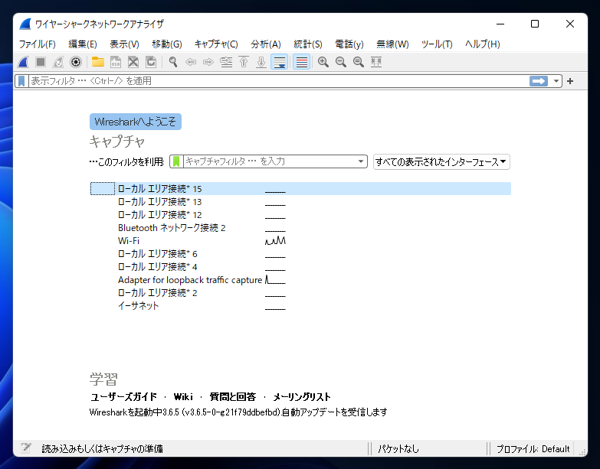Select ローカル エリア接続* 12 interface
The height and width of the screenshot is (469, 600).
click(300, 215)
